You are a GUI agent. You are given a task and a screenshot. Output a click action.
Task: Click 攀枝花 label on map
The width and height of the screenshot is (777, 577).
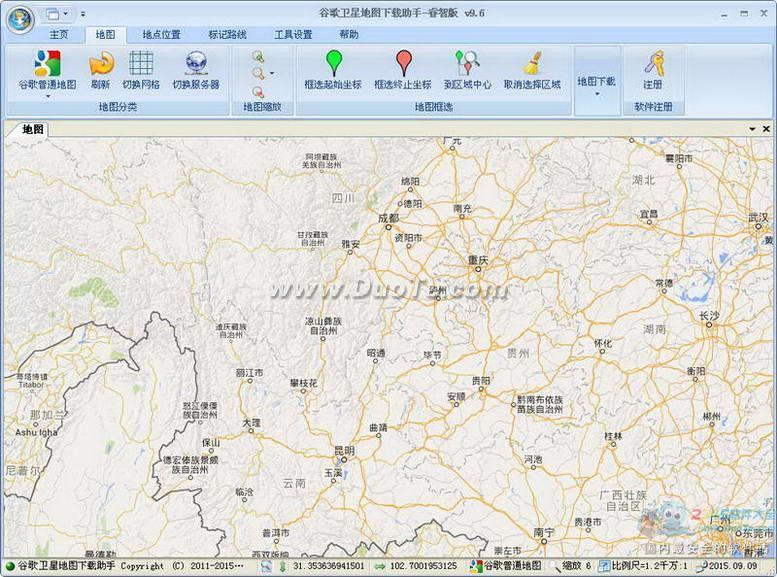pyautogui.click(x=303, y=383)
